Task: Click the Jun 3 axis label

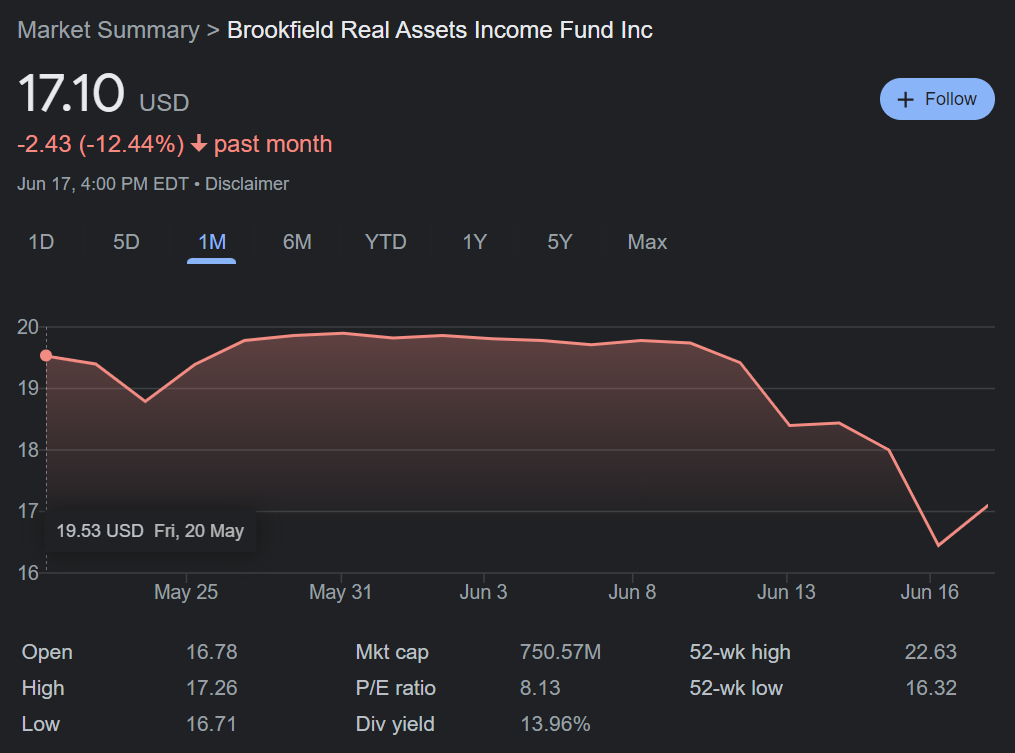Action: point(484,592)
